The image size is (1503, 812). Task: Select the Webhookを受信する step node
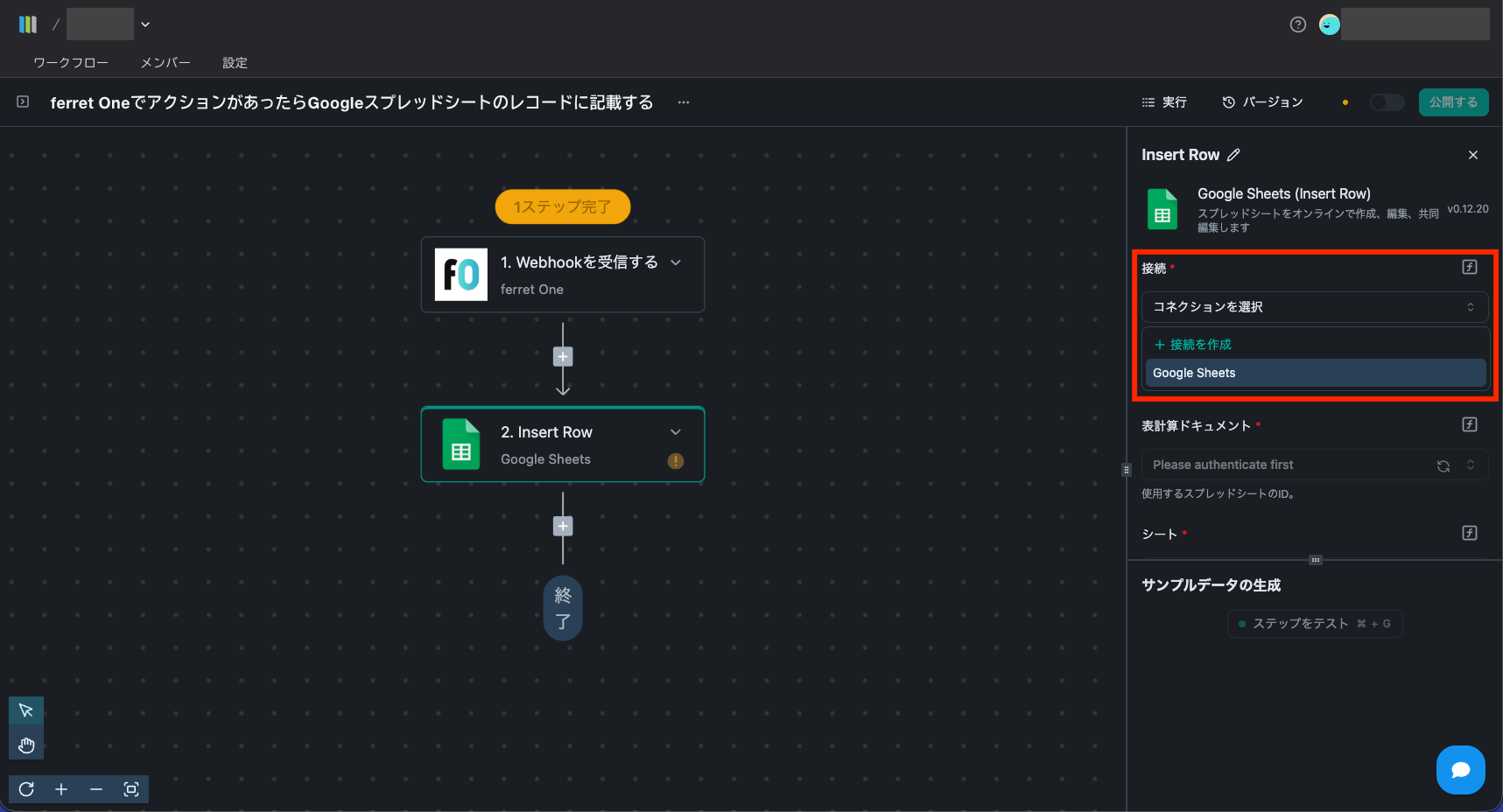(x=563, y=275)
